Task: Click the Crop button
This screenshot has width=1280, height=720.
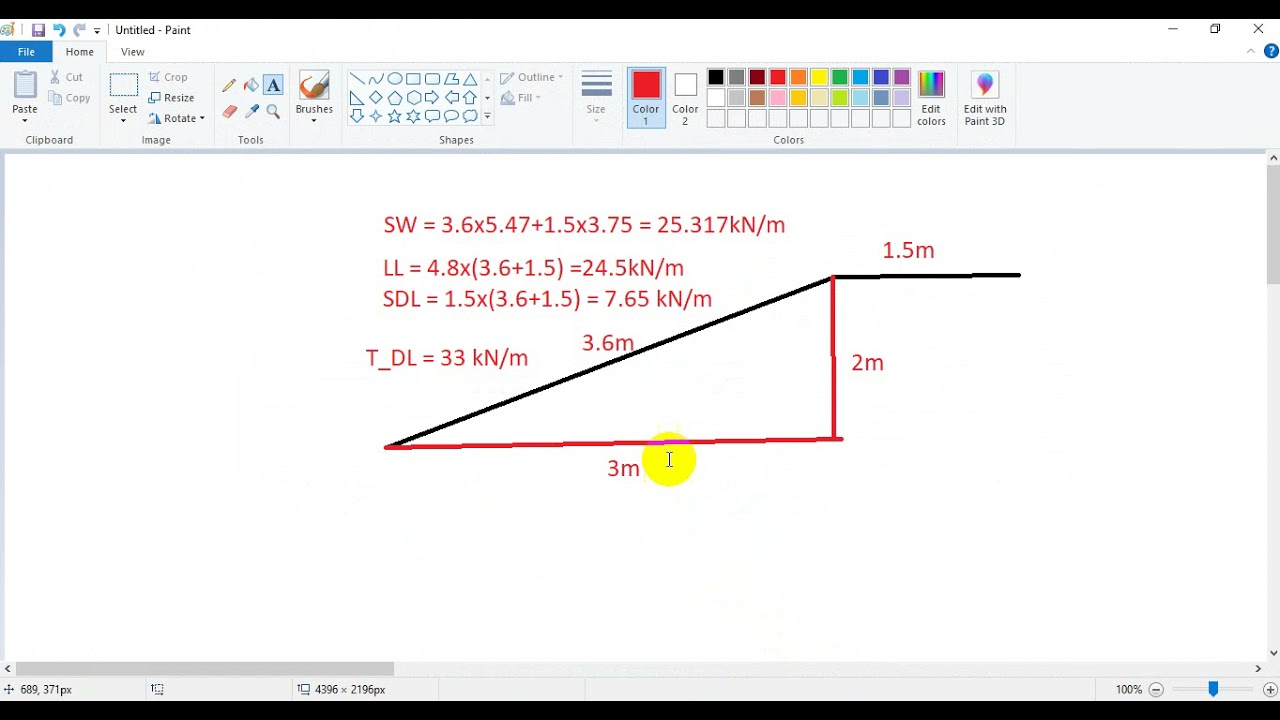Action: (168, 77)
